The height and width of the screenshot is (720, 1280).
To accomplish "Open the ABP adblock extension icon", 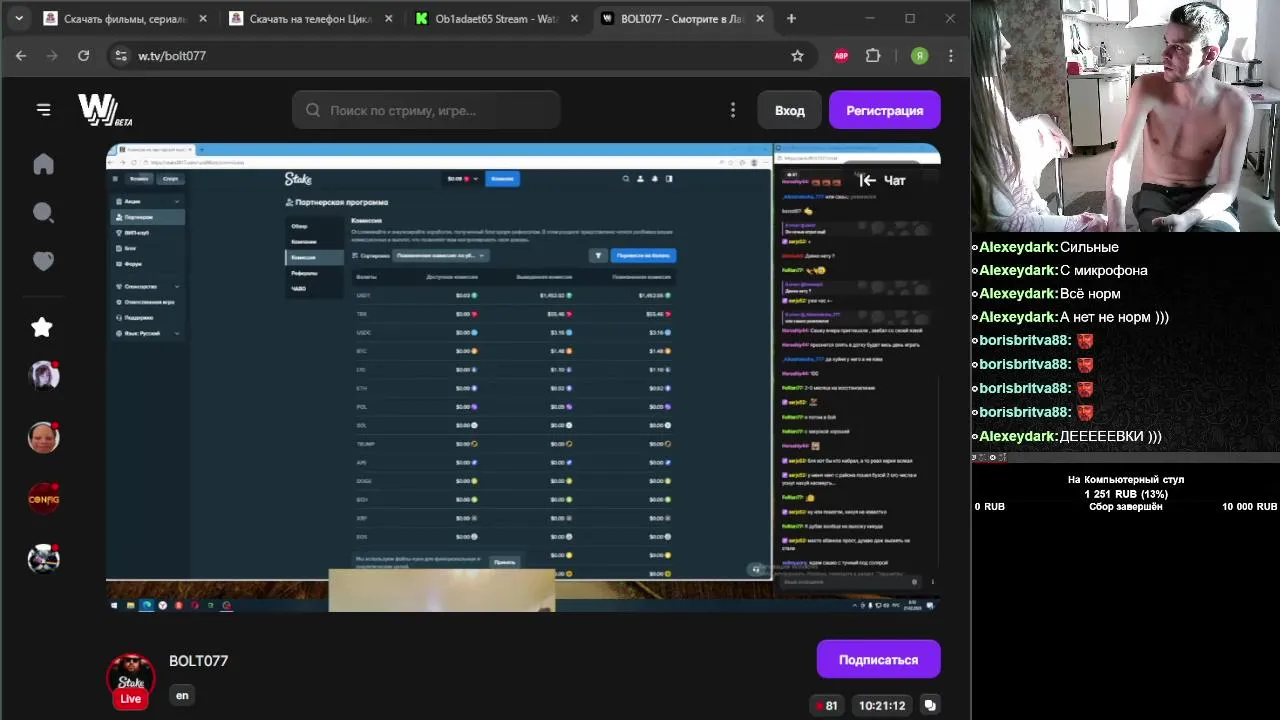I will (x=841, y=56).
